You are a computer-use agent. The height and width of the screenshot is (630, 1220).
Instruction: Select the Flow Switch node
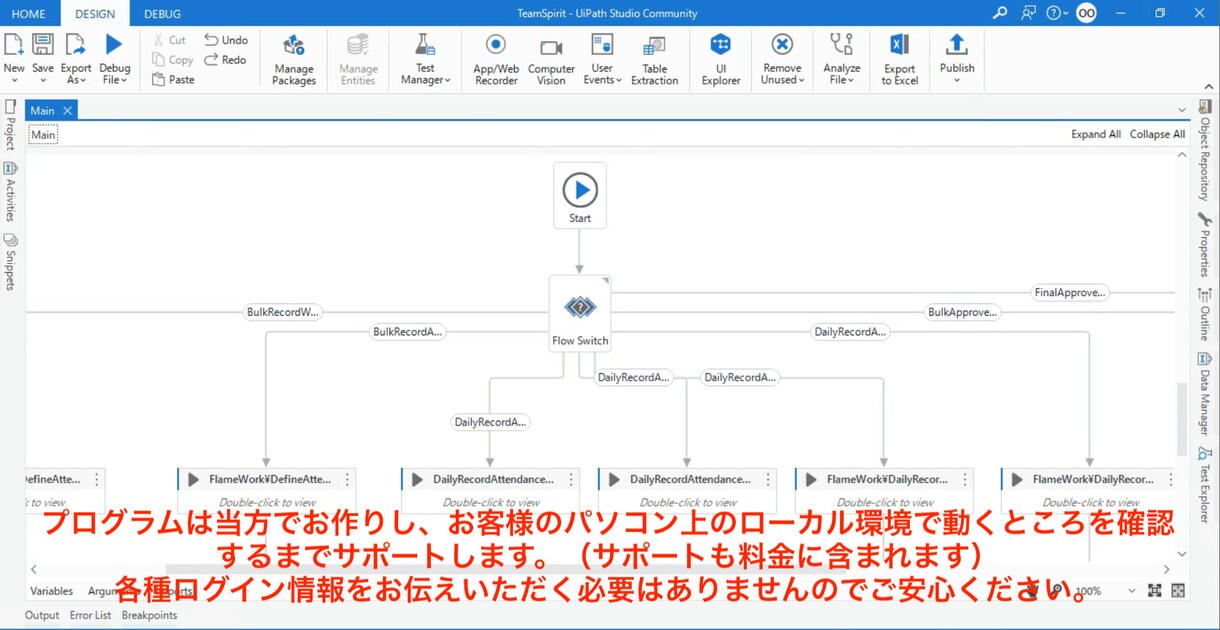[580, 315]
